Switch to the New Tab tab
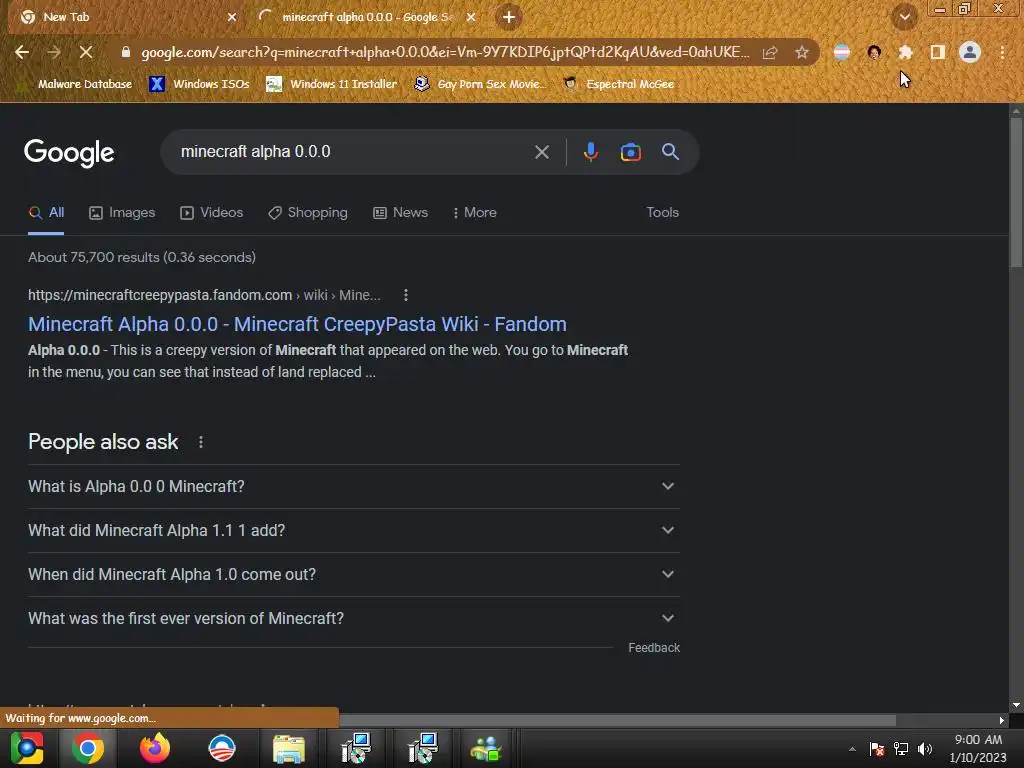Screen dimensions: 1024x768 (124, 17)
